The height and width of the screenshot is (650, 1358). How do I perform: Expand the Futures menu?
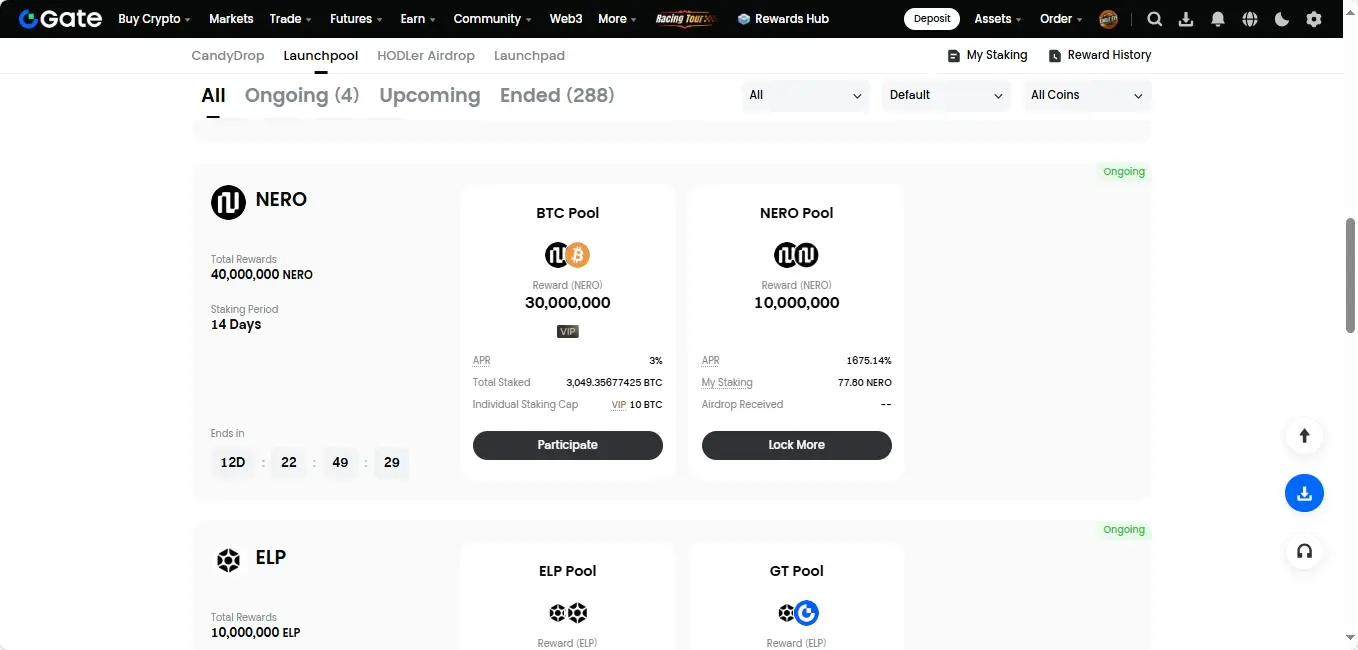[x=356, y=19]
